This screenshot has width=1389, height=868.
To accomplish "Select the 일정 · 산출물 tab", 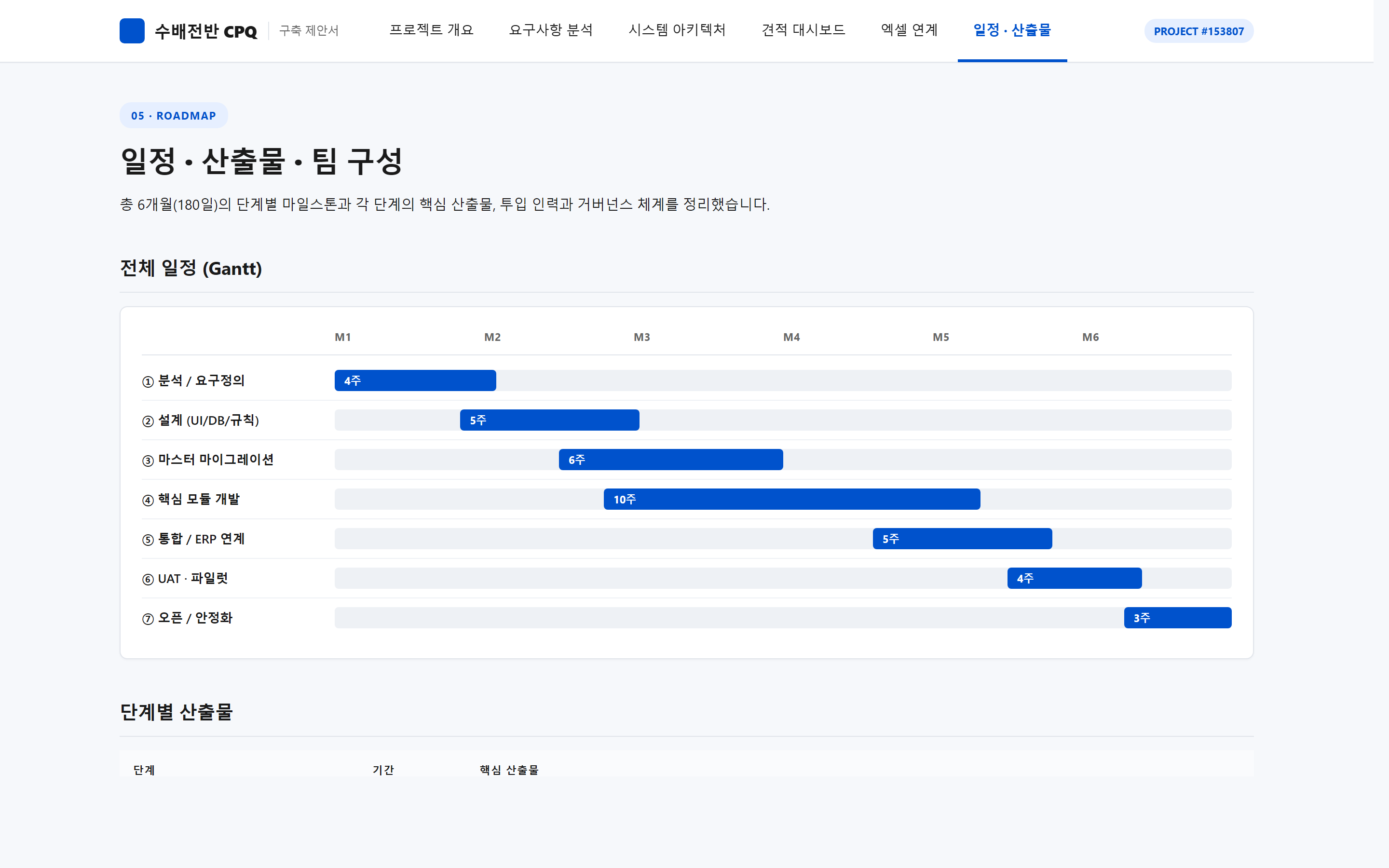I will [1012, 30].
